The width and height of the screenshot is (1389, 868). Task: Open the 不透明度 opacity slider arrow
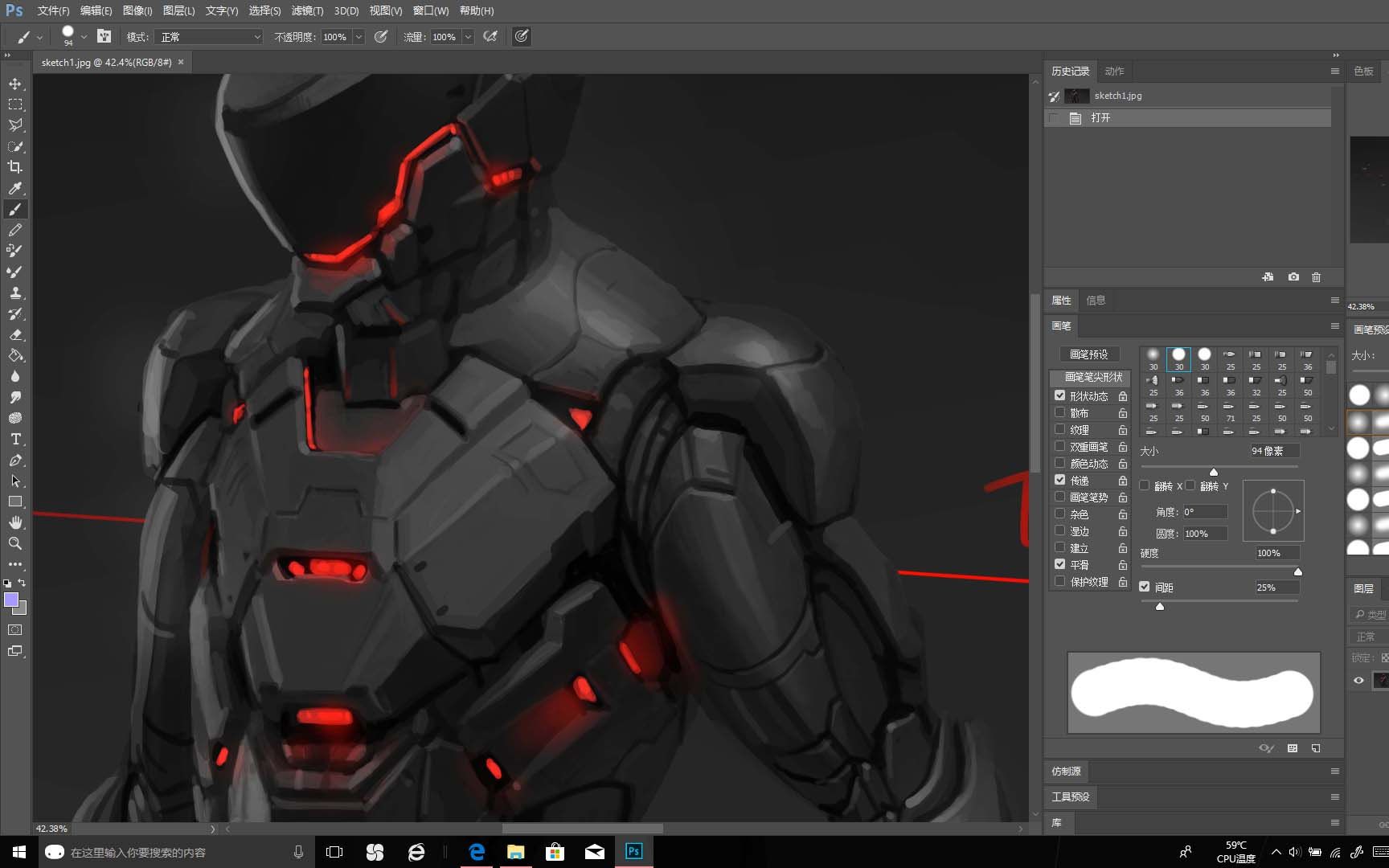point(359,37)
